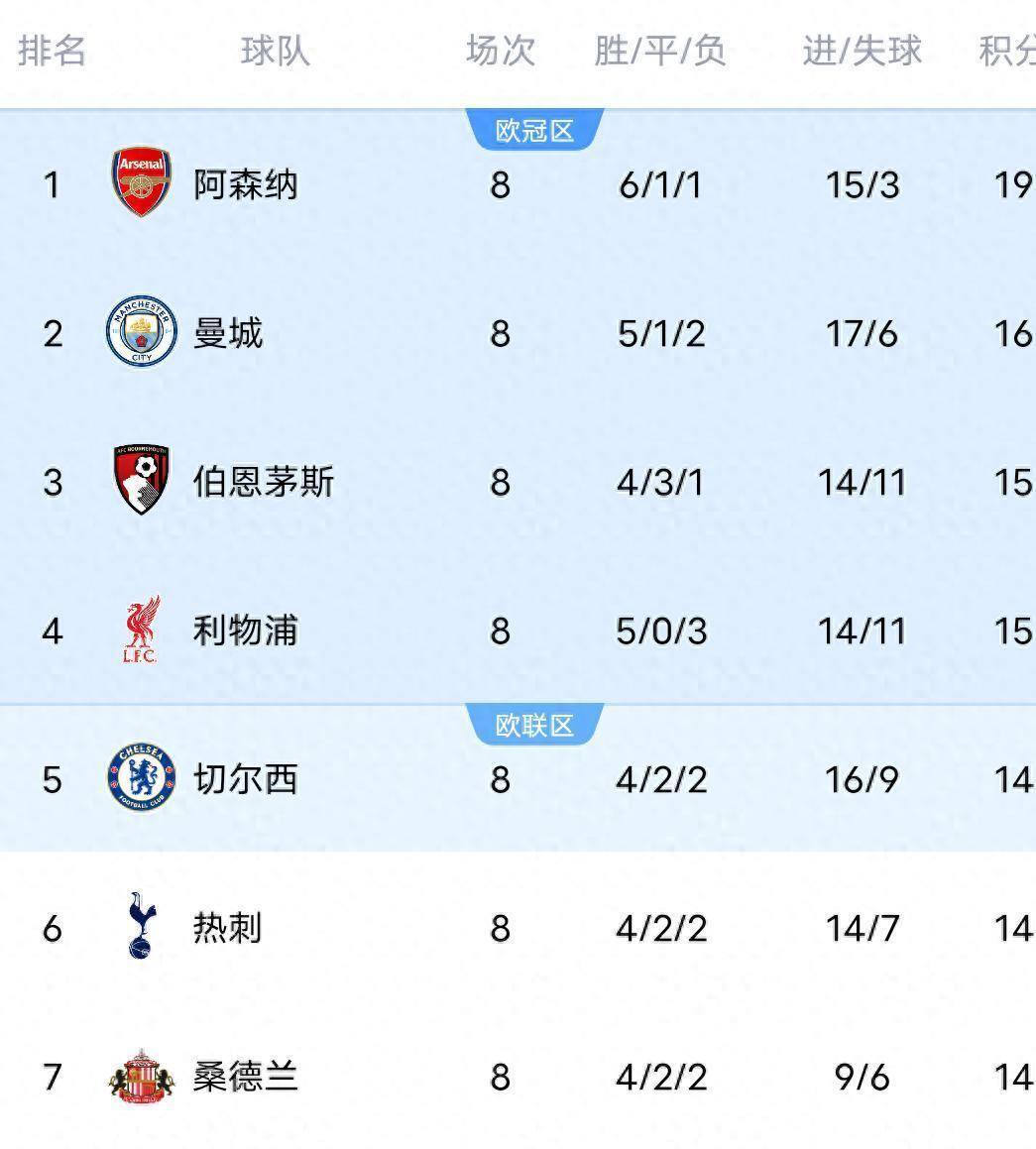Click the 排名 column header
The width and height of the screenshot is (1036, 1149).
point(52,51)
